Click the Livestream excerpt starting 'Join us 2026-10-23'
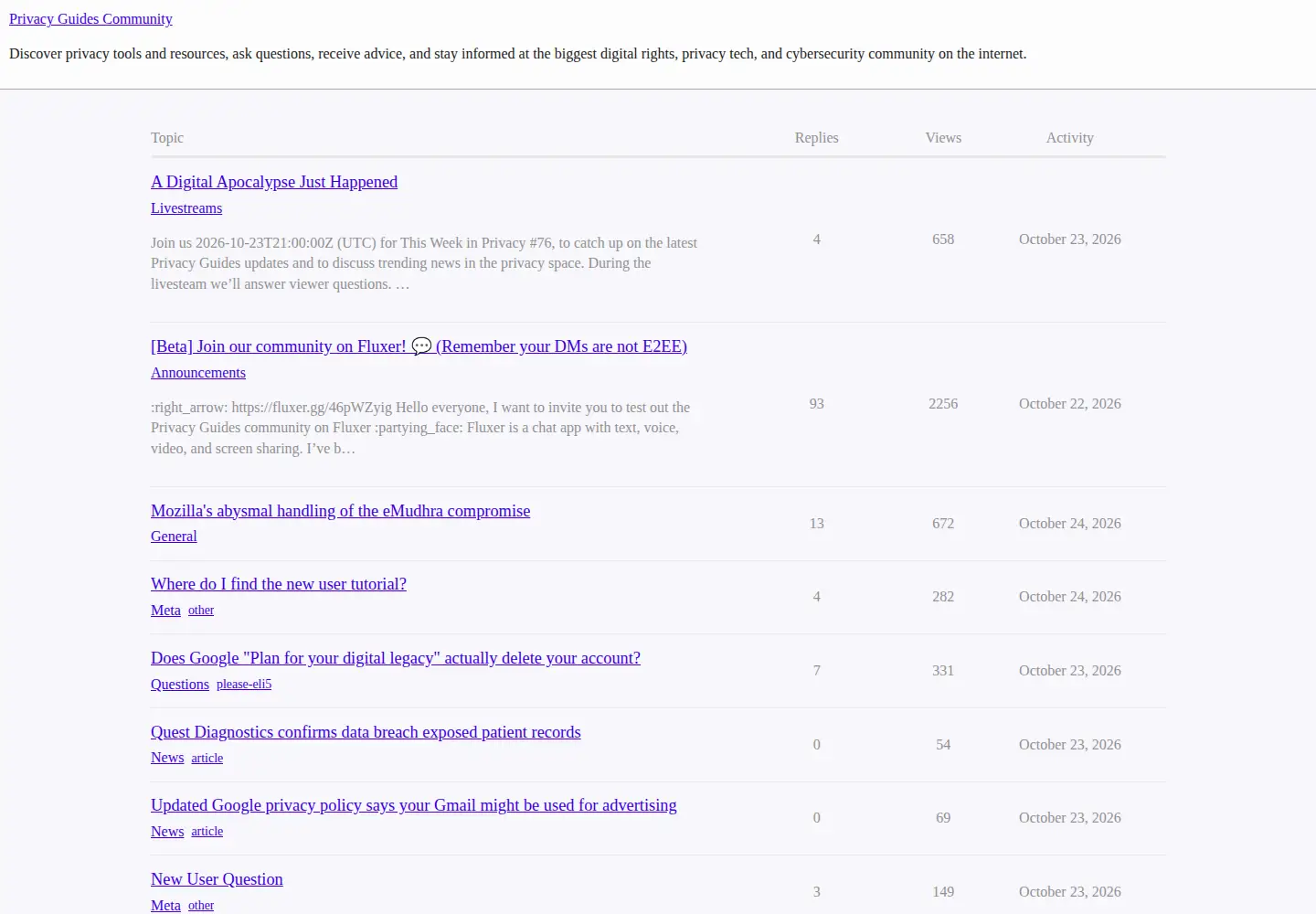The height and width of the screenshot is (914, 1316). [424, 263]
